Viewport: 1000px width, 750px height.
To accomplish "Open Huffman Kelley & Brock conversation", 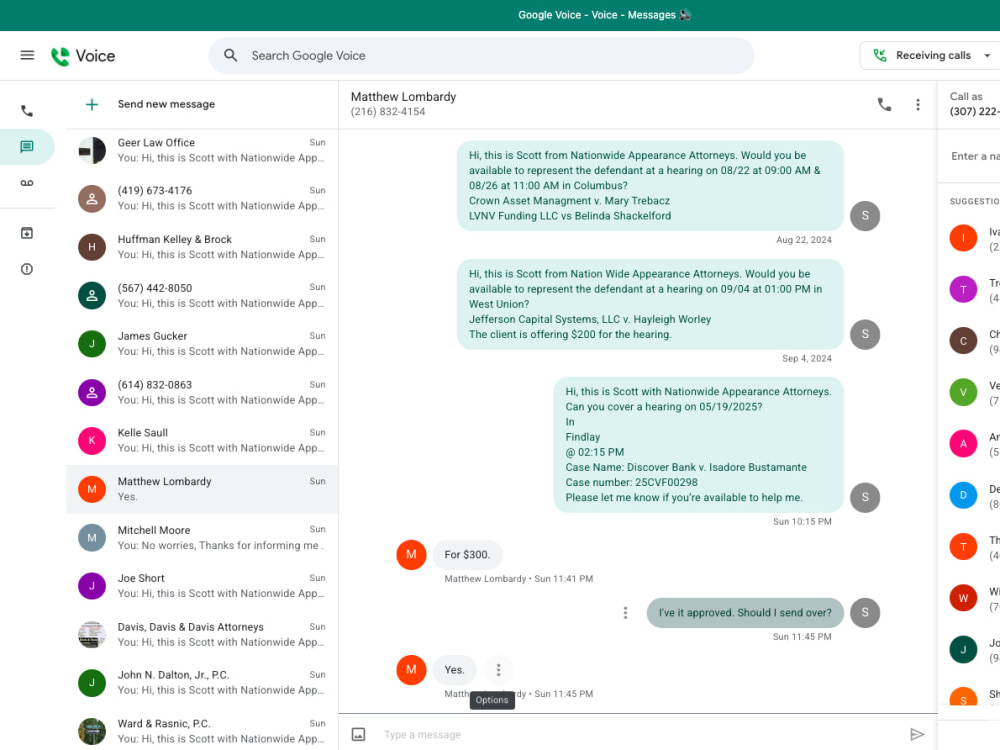I will (202, 247).
